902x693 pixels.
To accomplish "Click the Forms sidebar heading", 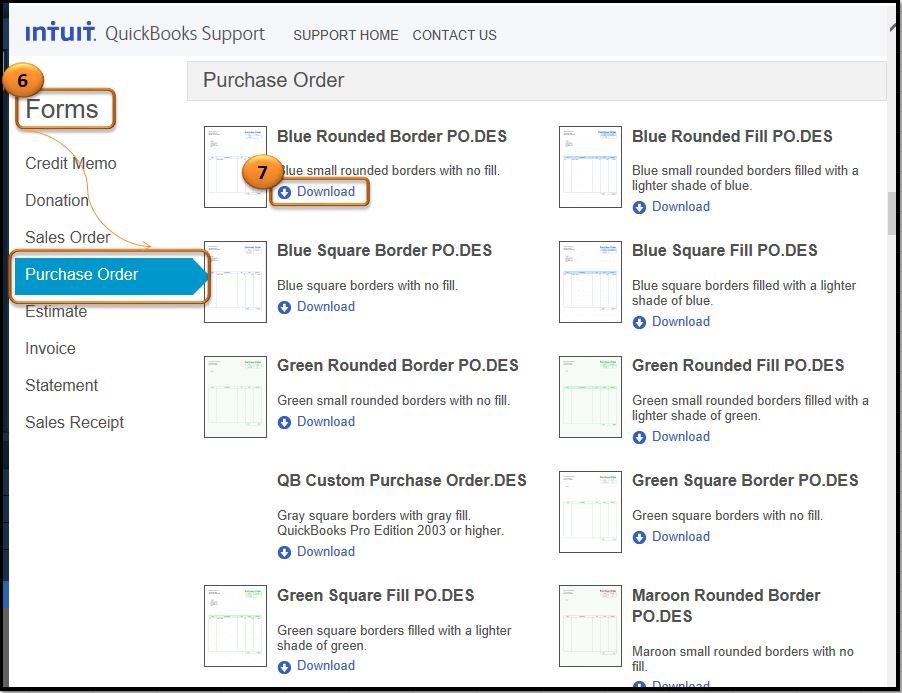I will click(62, 109).
